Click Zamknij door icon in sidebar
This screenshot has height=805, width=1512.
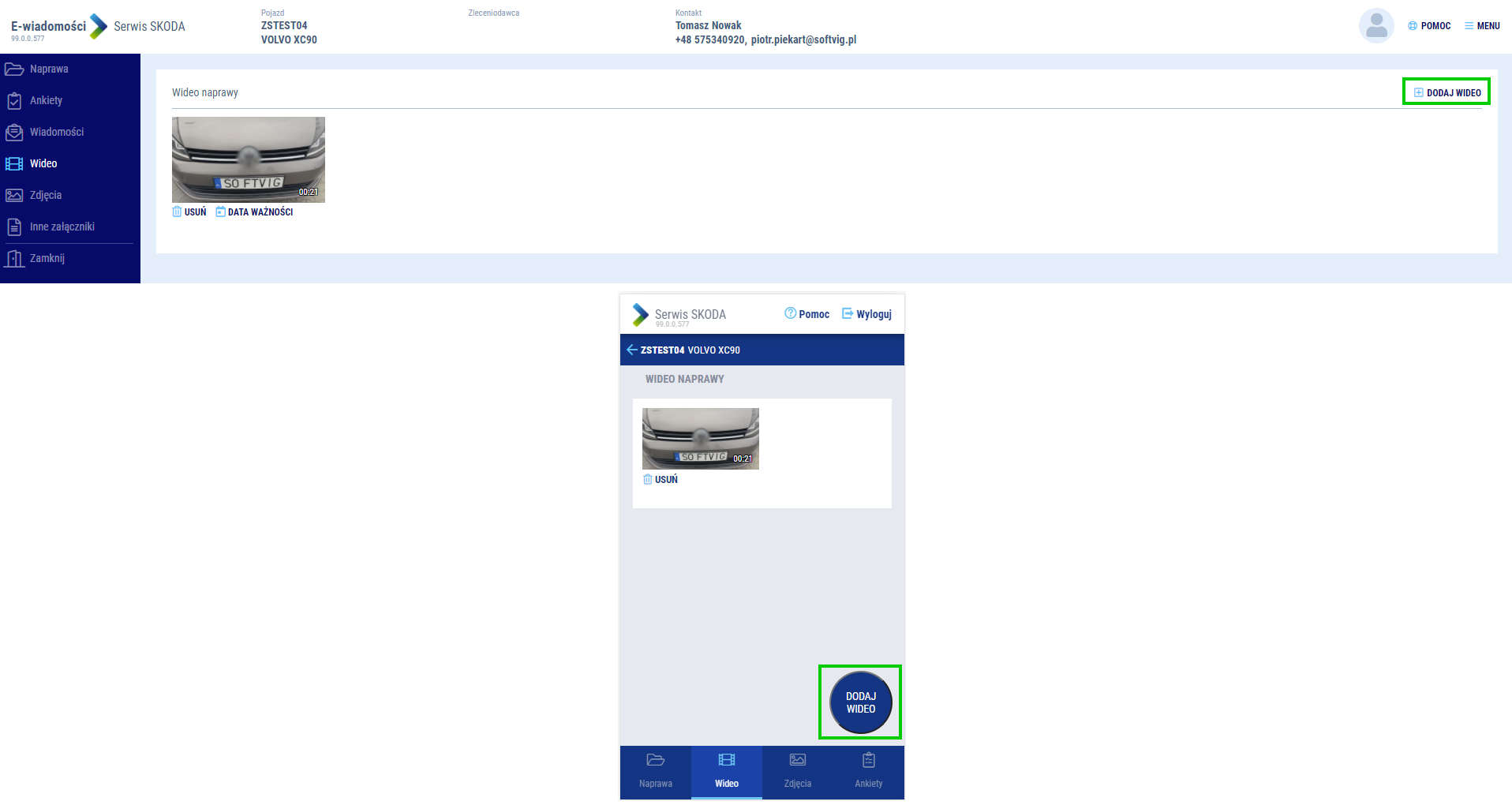[x=14, y=259]
